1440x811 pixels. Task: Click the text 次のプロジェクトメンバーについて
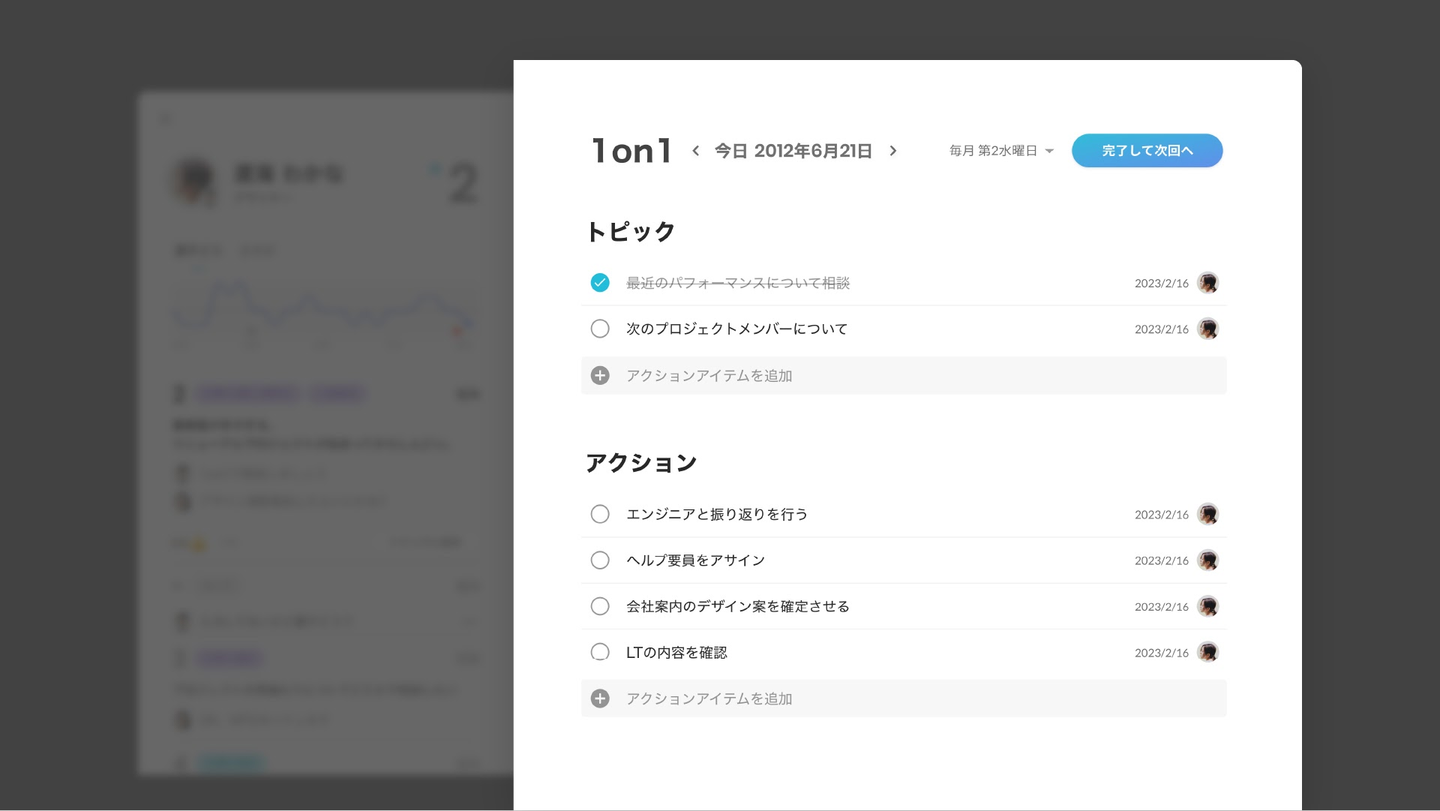737,329
